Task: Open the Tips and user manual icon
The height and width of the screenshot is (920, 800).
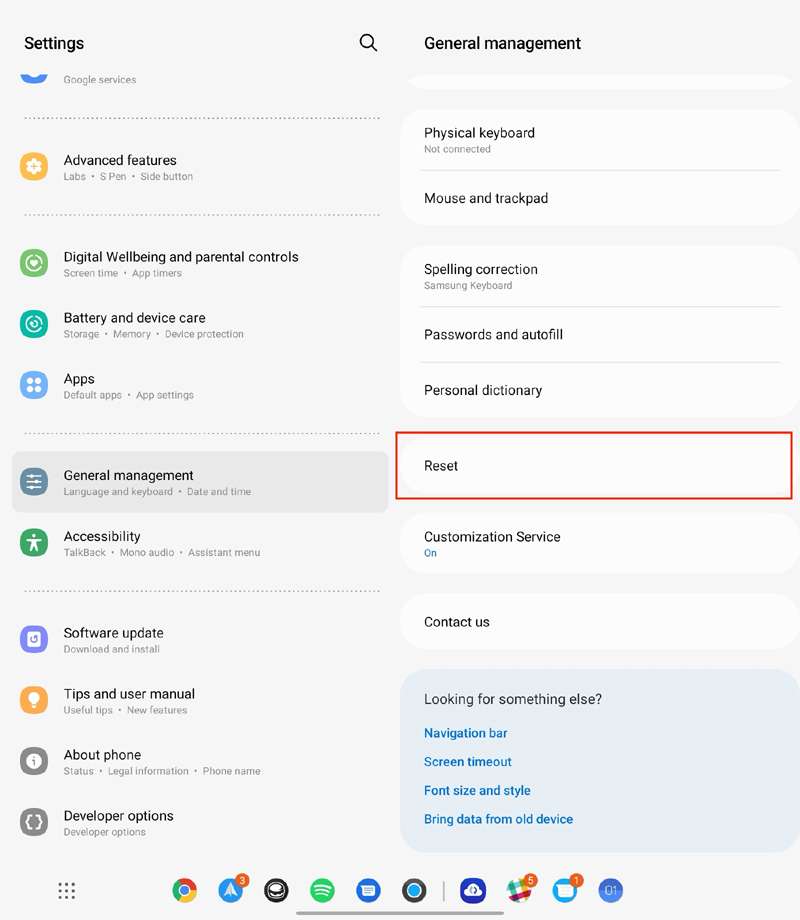Action: point(34,700)
